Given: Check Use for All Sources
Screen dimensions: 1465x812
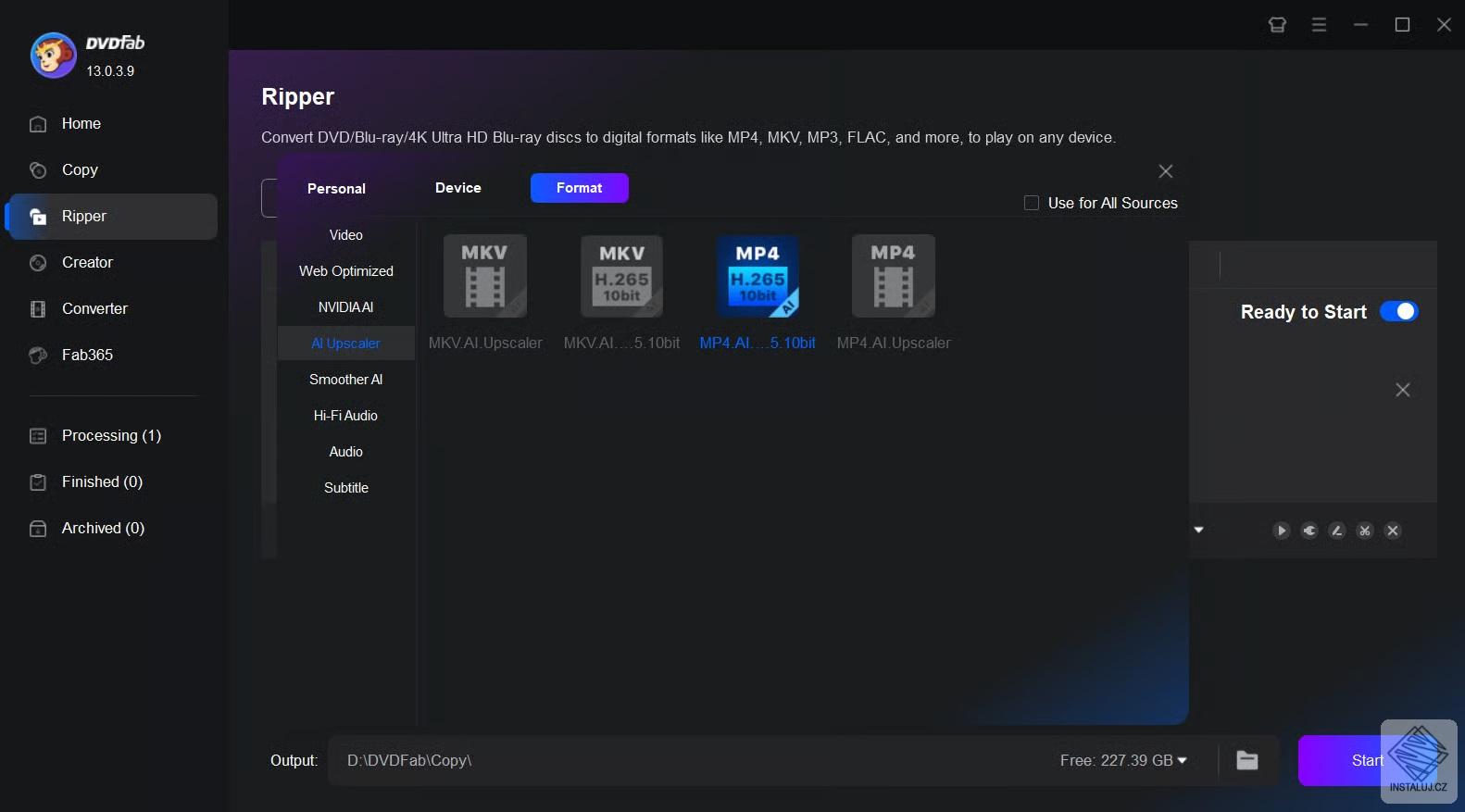Looking at the screenshot, I should (1032, 203).
